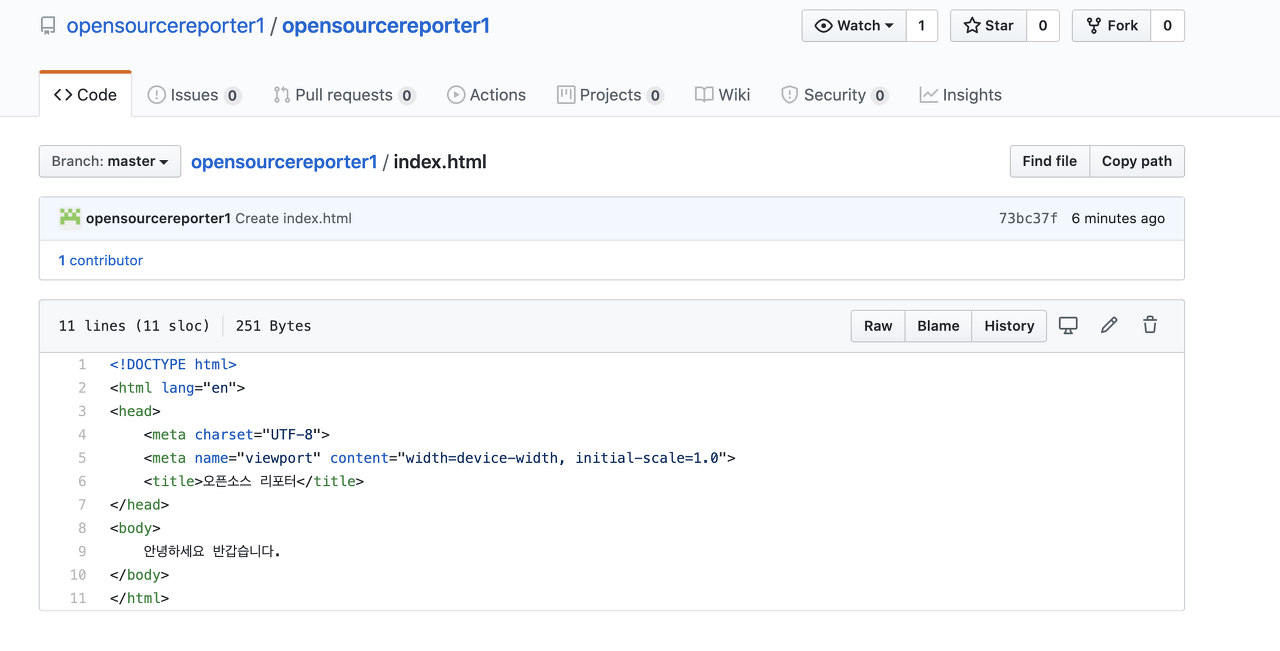Open file in GitHub Desktop monitor icon
The image size is (1280, 651).
pyautogui.click(x=1068, y=325)
